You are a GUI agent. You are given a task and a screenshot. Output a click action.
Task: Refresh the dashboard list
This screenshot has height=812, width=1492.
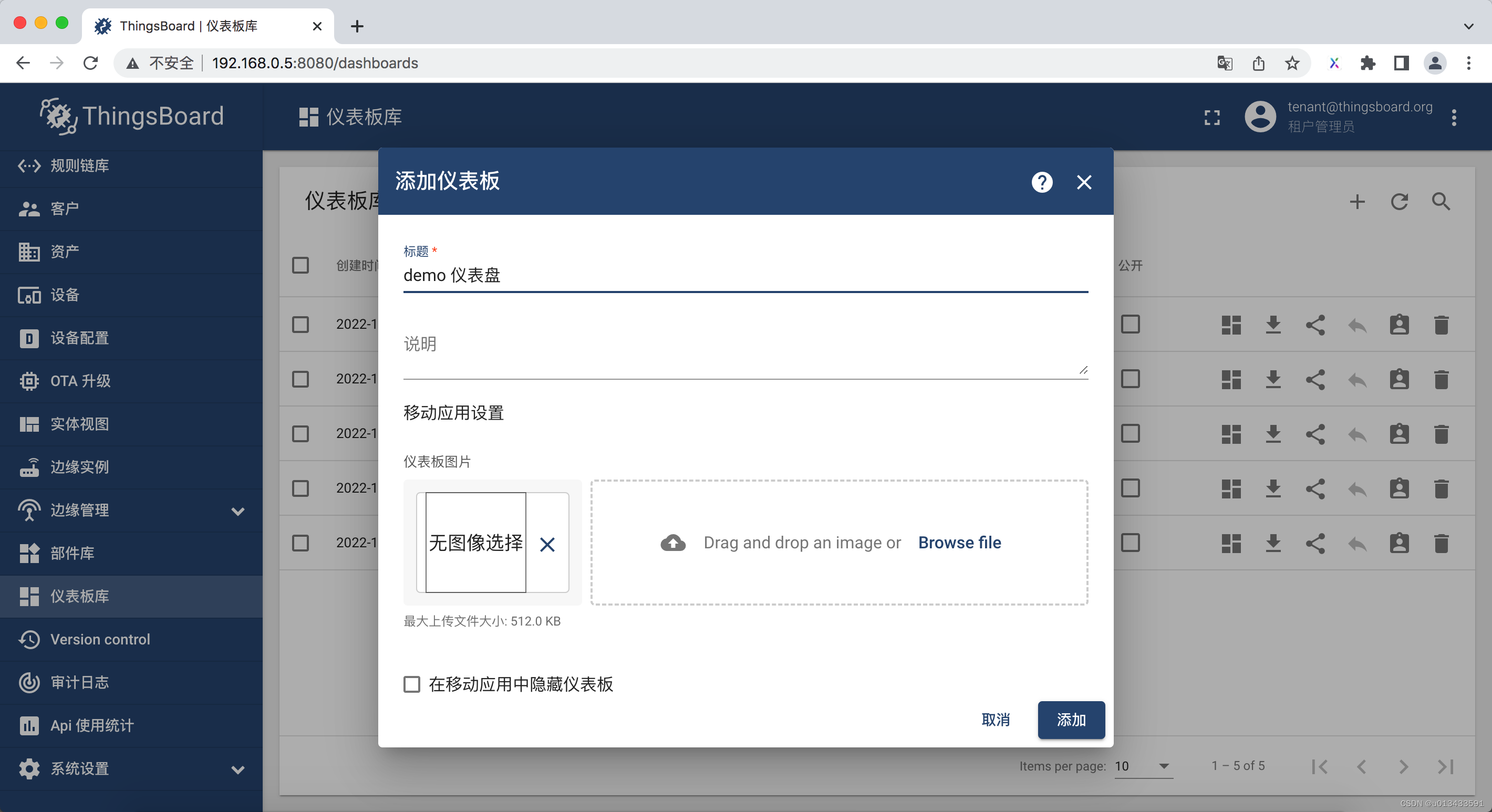pos(1398,202)
